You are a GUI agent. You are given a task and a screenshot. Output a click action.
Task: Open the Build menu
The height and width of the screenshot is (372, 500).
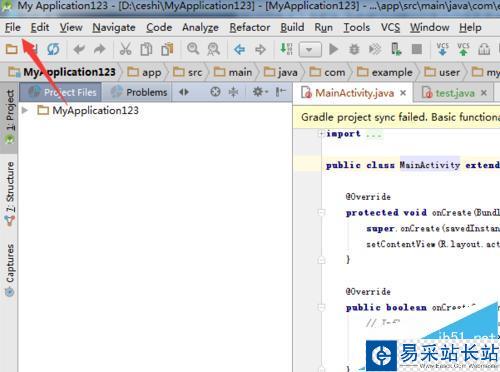(x=292, y=27)
